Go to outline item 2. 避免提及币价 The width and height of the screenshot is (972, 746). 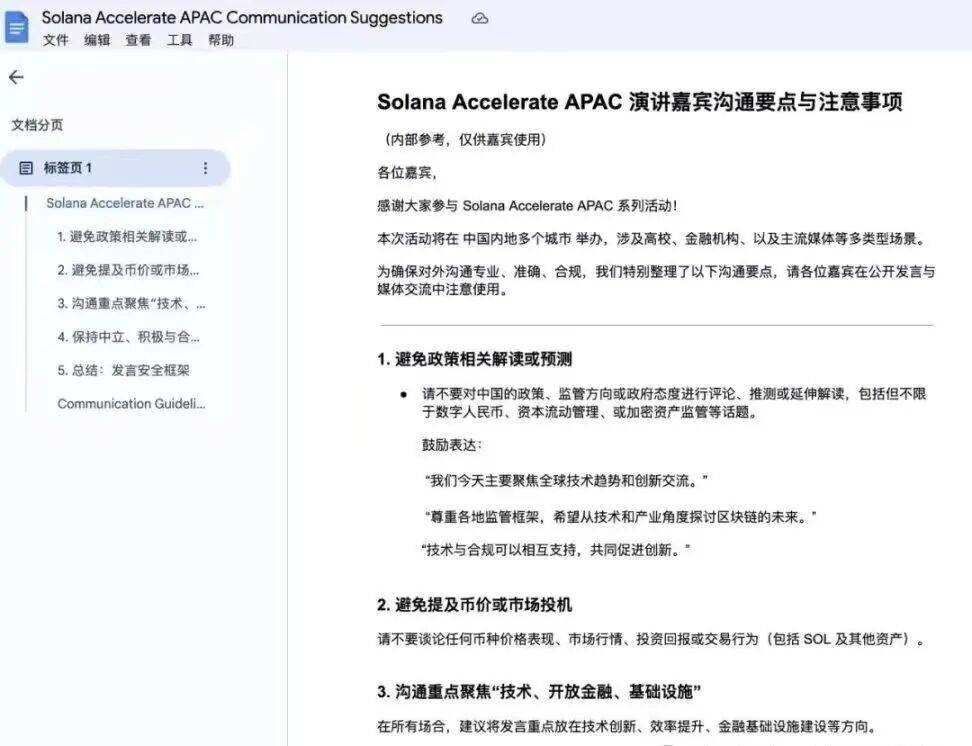click(x=128, y=270)
